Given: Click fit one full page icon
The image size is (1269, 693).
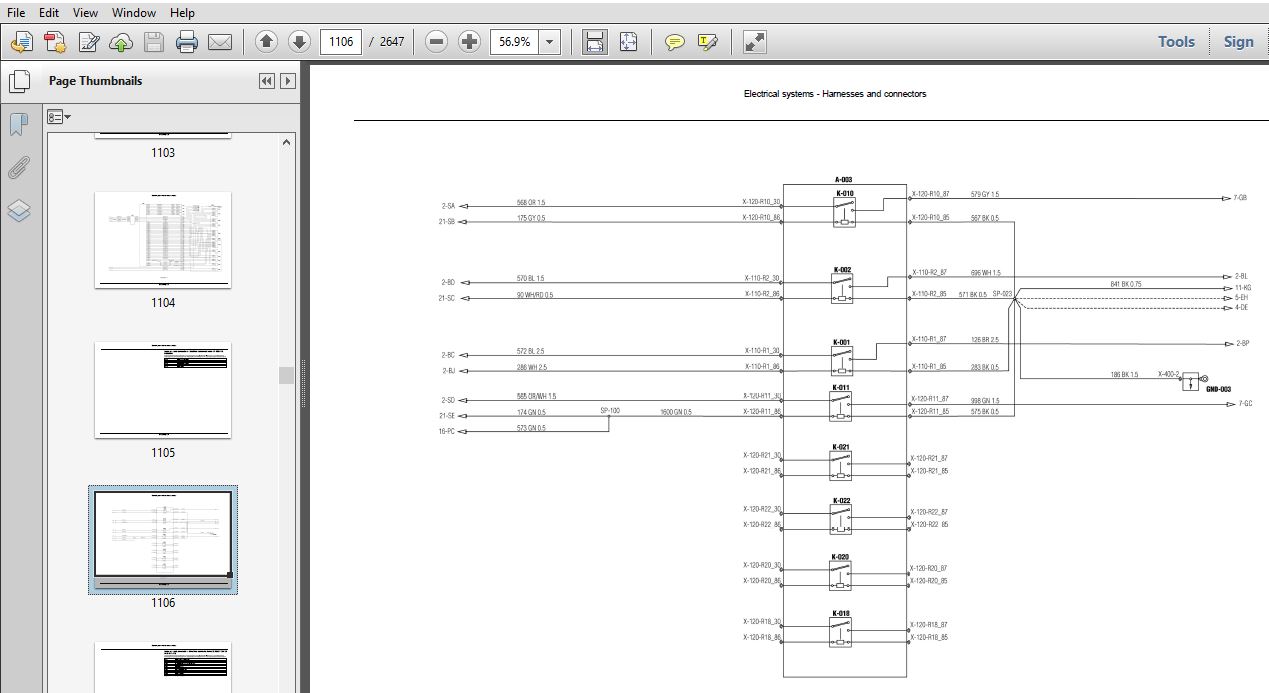Looking at the screenshot, I should point(628,42).
